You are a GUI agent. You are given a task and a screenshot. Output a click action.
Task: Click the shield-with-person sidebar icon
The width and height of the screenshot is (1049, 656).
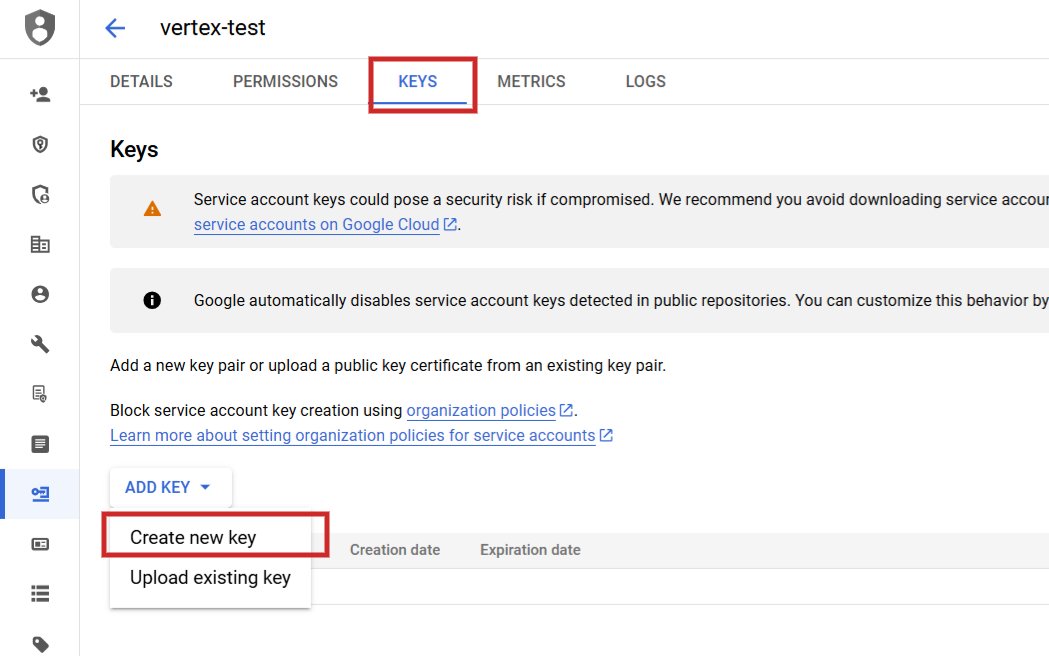[40, 195]
